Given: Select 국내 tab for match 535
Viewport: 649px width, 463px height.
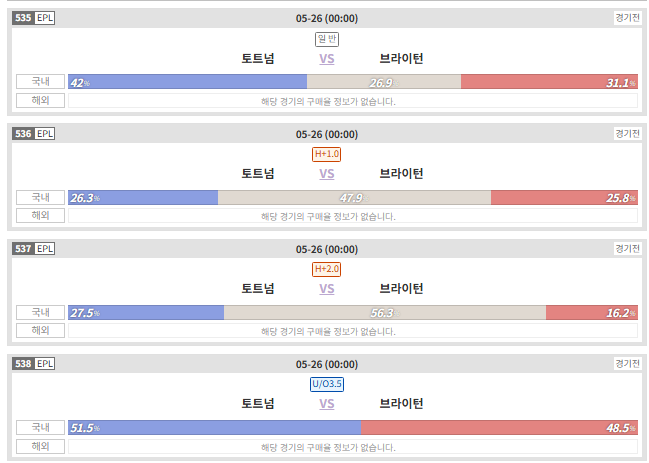Looking at the screenshot, I should pyautogui.click(x=41, y=82).
